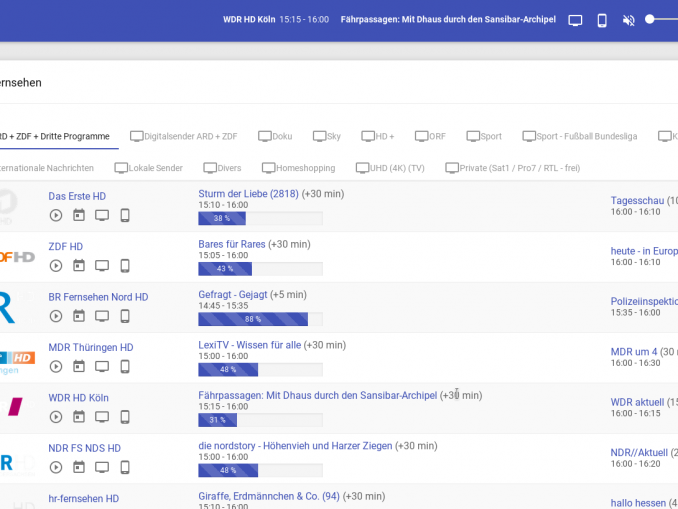Play MDR Thüringen HD stream
The image size is (678, 509).
56,367
